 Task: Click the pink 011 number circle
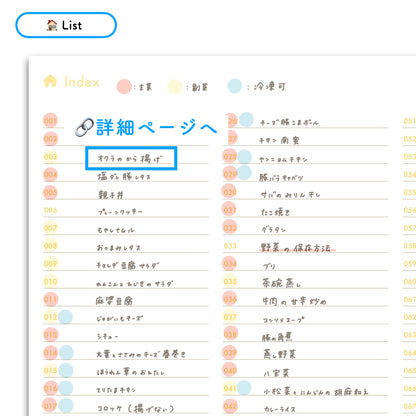(x=50, y=299)
